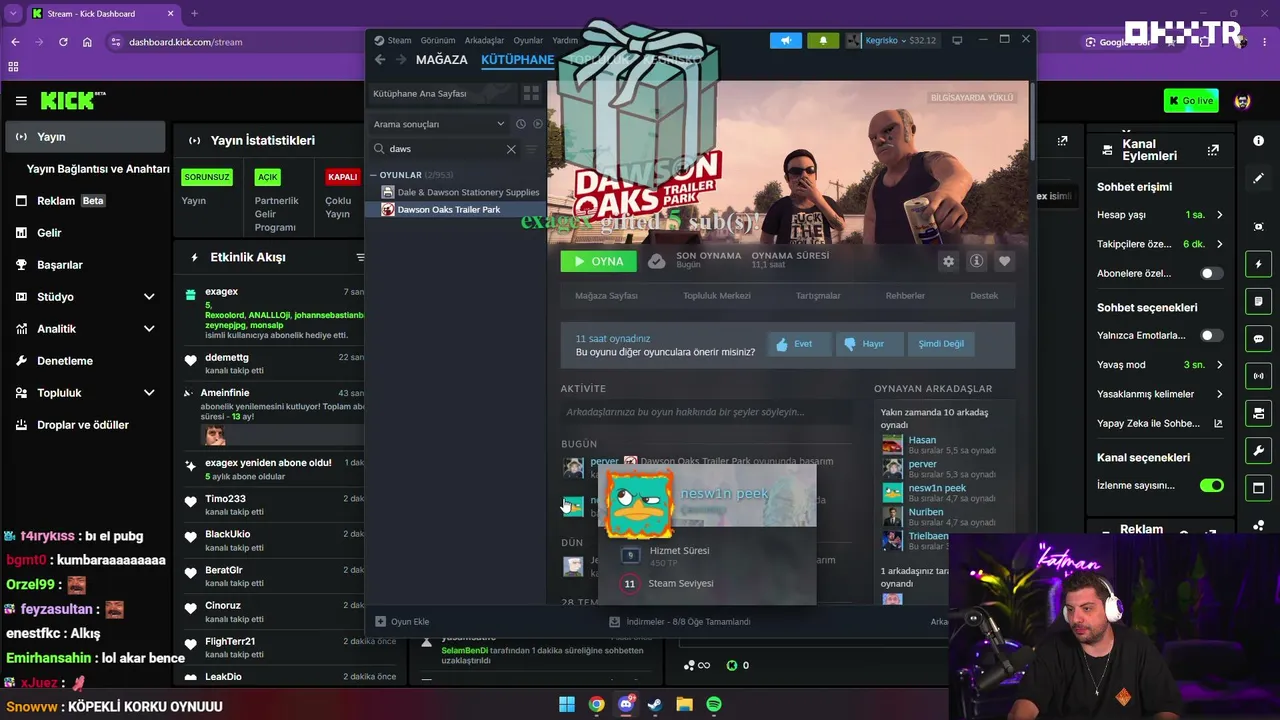Click the Go live button on Kick
The image size is (1280, 720).
[1191, 101]
